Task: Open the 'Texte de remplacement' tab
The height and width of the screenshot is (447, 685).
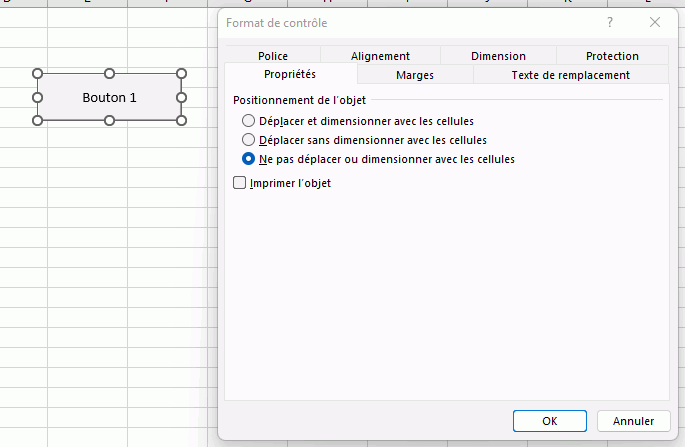Action: (x=570, y=75)
